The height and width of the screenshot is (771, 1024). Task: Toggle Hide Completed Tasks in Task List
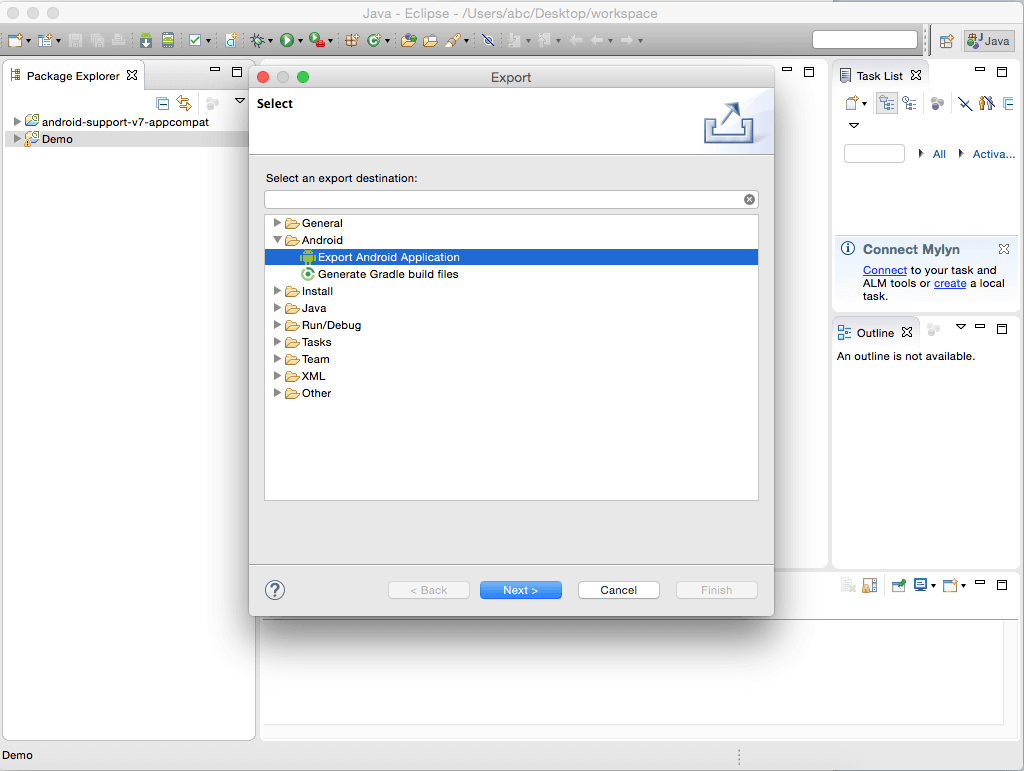pos(965,103)
